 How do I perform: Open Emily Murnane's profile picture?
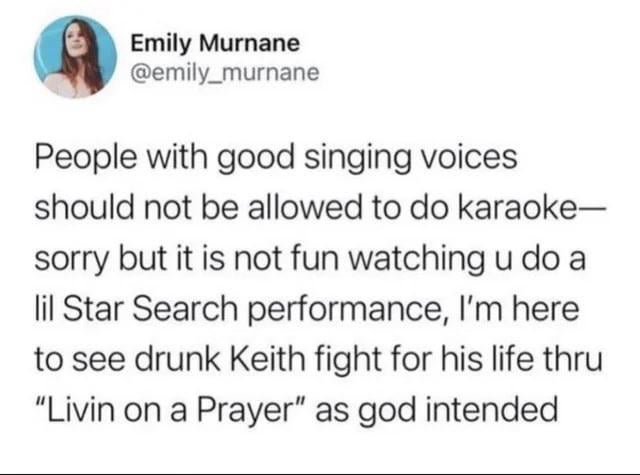click(x=75, y=57)
